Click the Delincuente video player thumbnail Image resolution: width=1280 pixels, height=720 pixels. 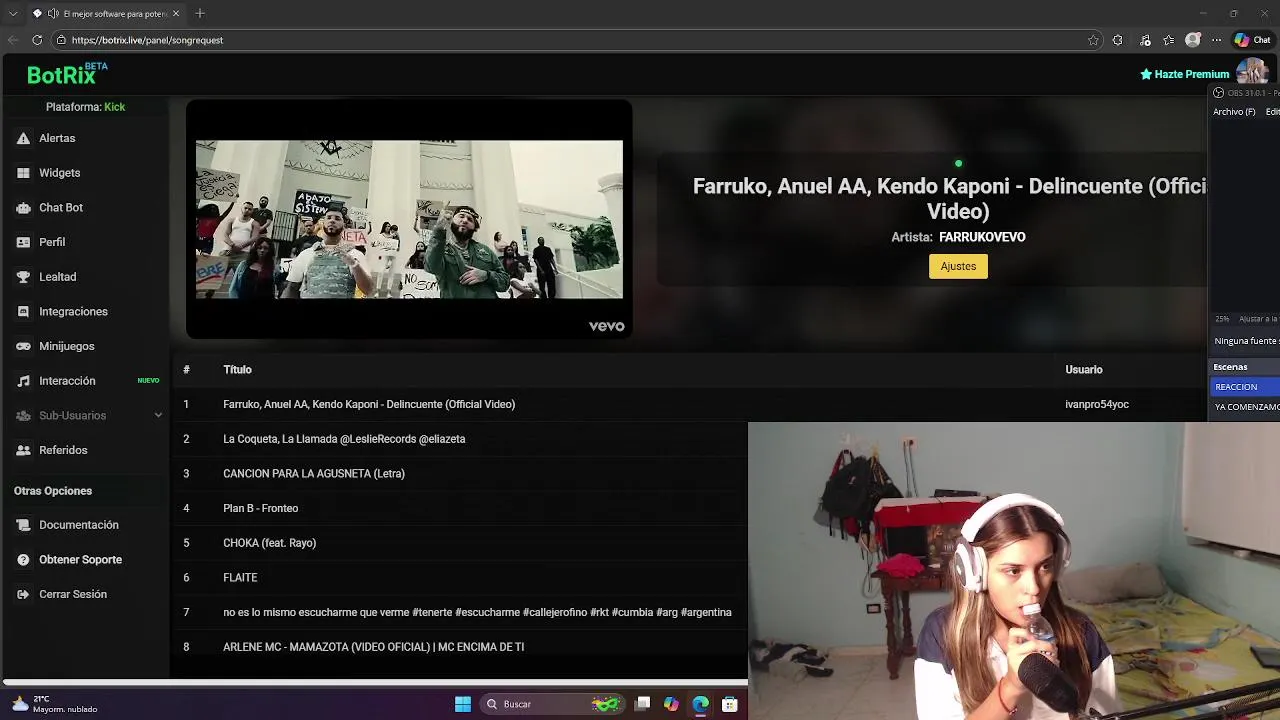coord(409,220)
